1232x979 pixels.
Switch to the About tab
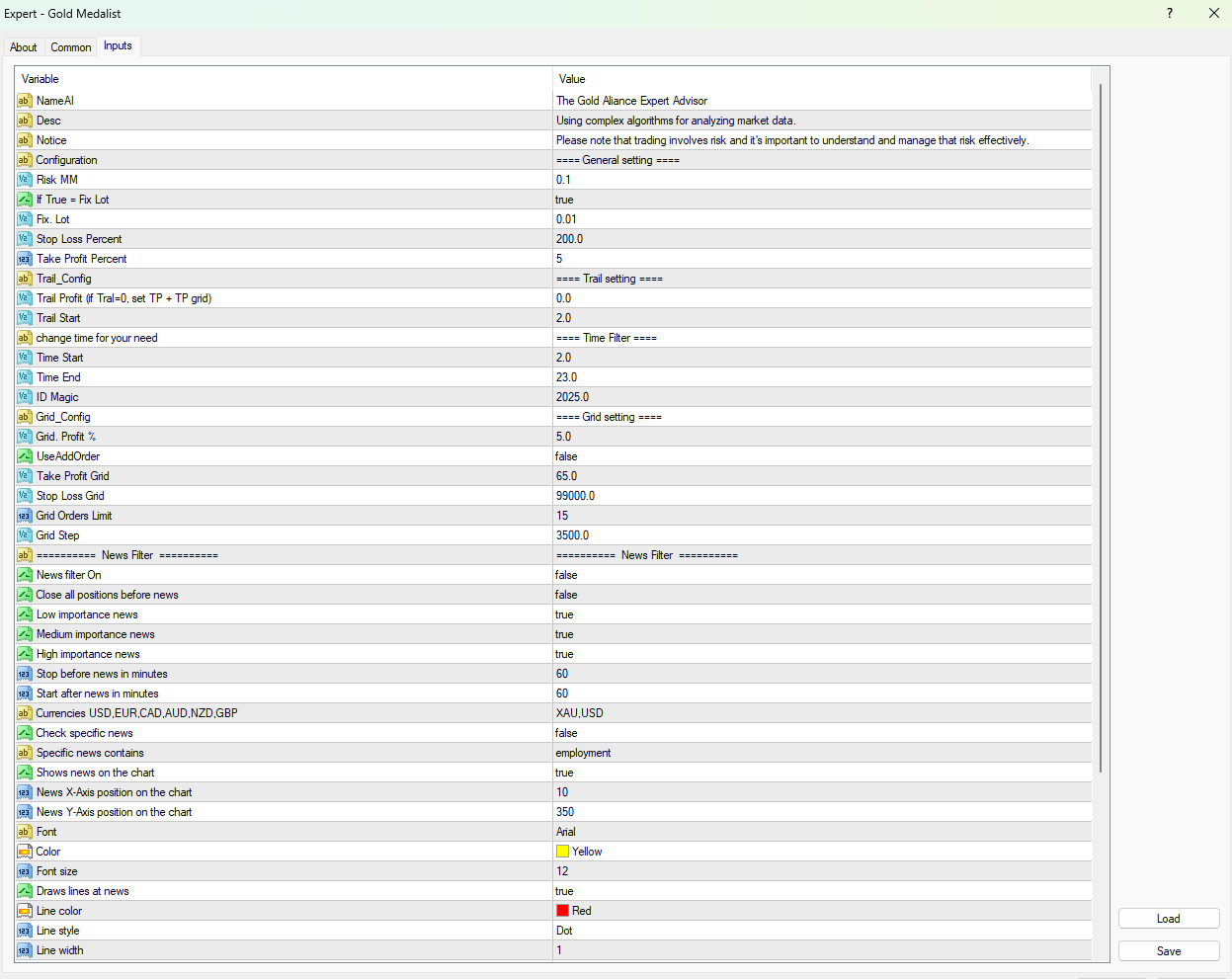point(23,46)
